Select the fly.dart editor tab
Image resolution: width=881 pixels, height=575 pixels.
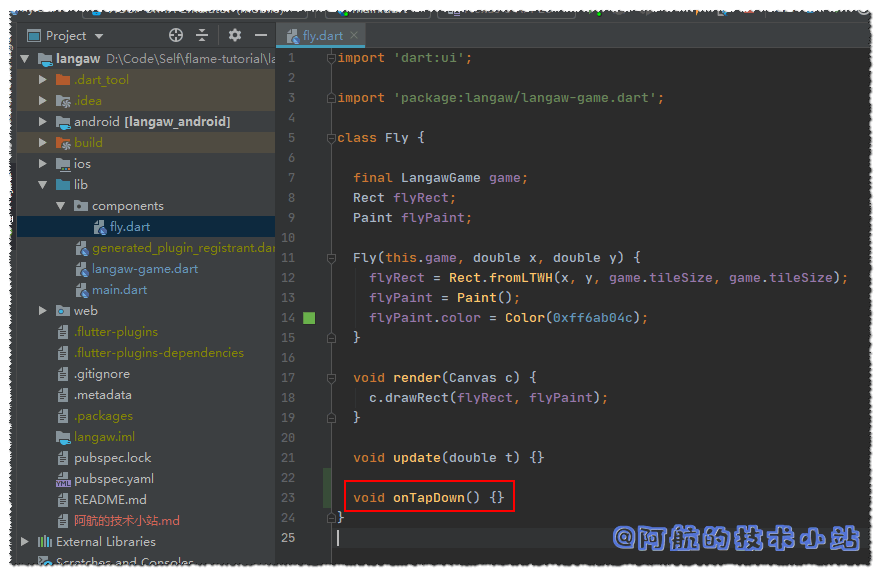pos(322,36)
